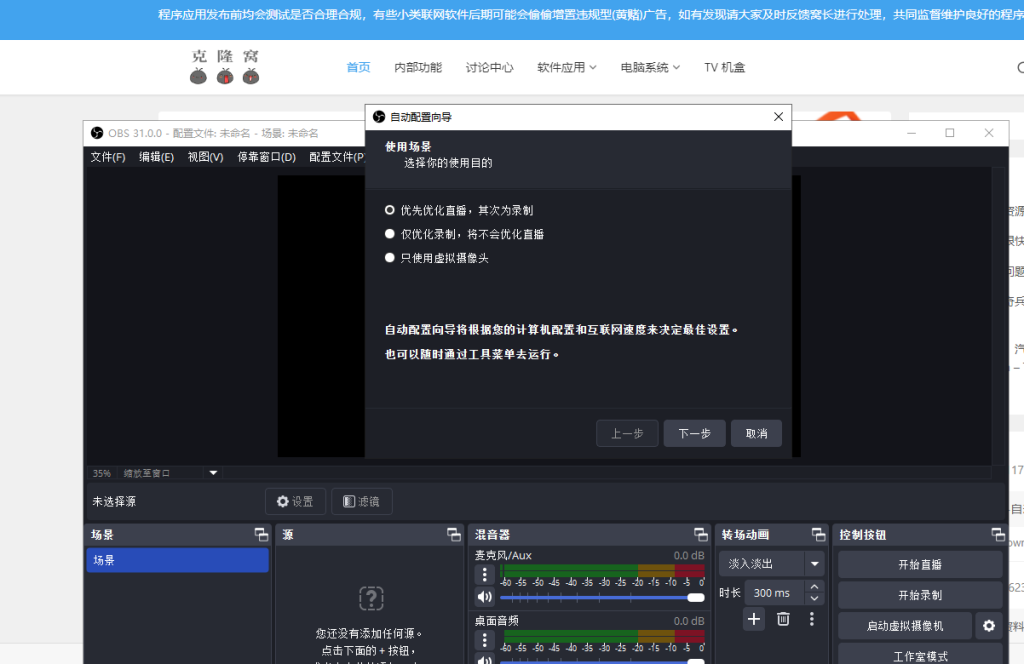Viewport: 1024px width, 664px height.
Task: Undock the 控制按钮 panel
Action: coord(998,535)
